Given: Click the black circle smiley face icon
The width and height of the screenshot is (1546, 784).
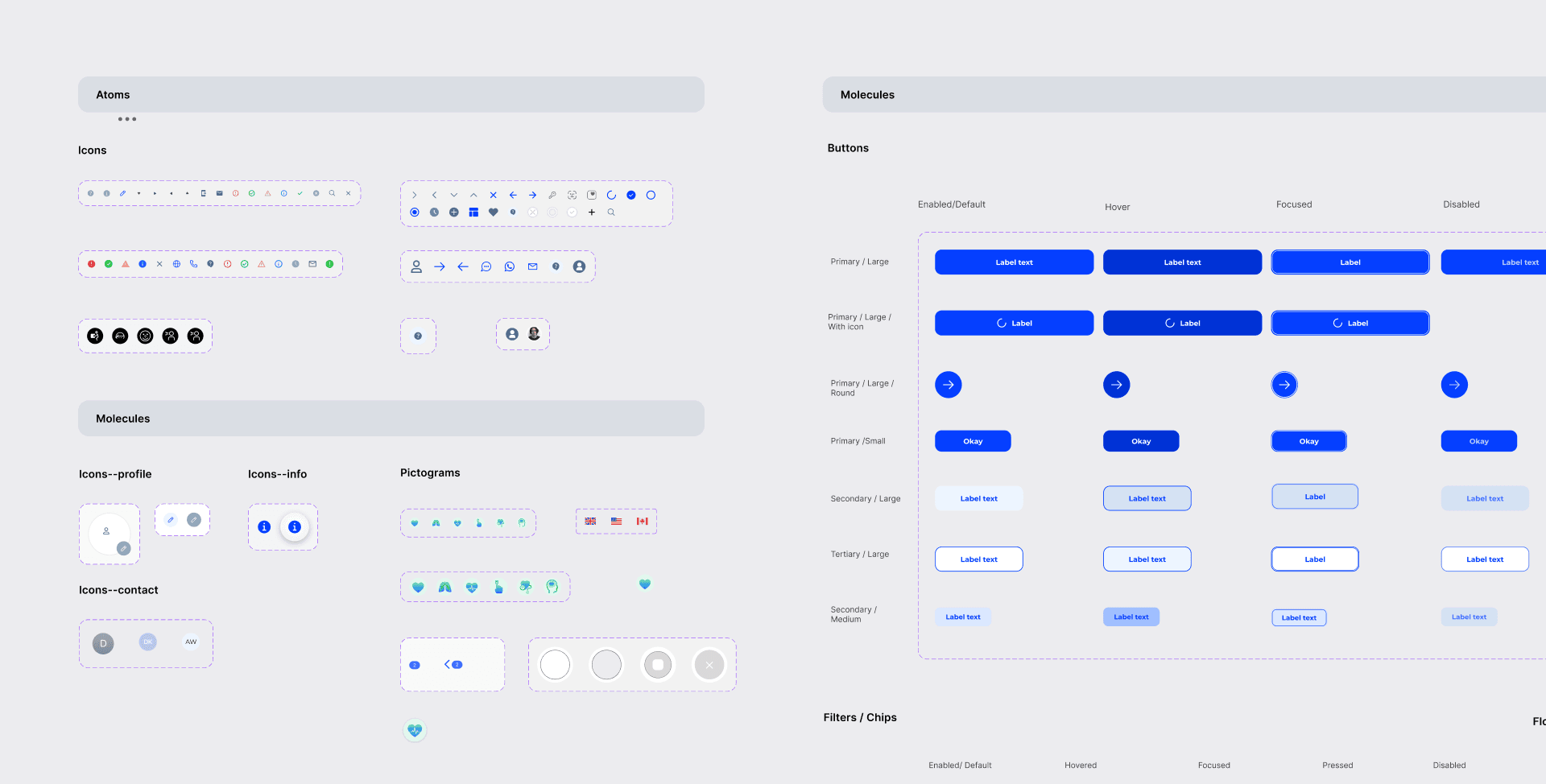Looking at the screenshot, I should coord(145,336).
